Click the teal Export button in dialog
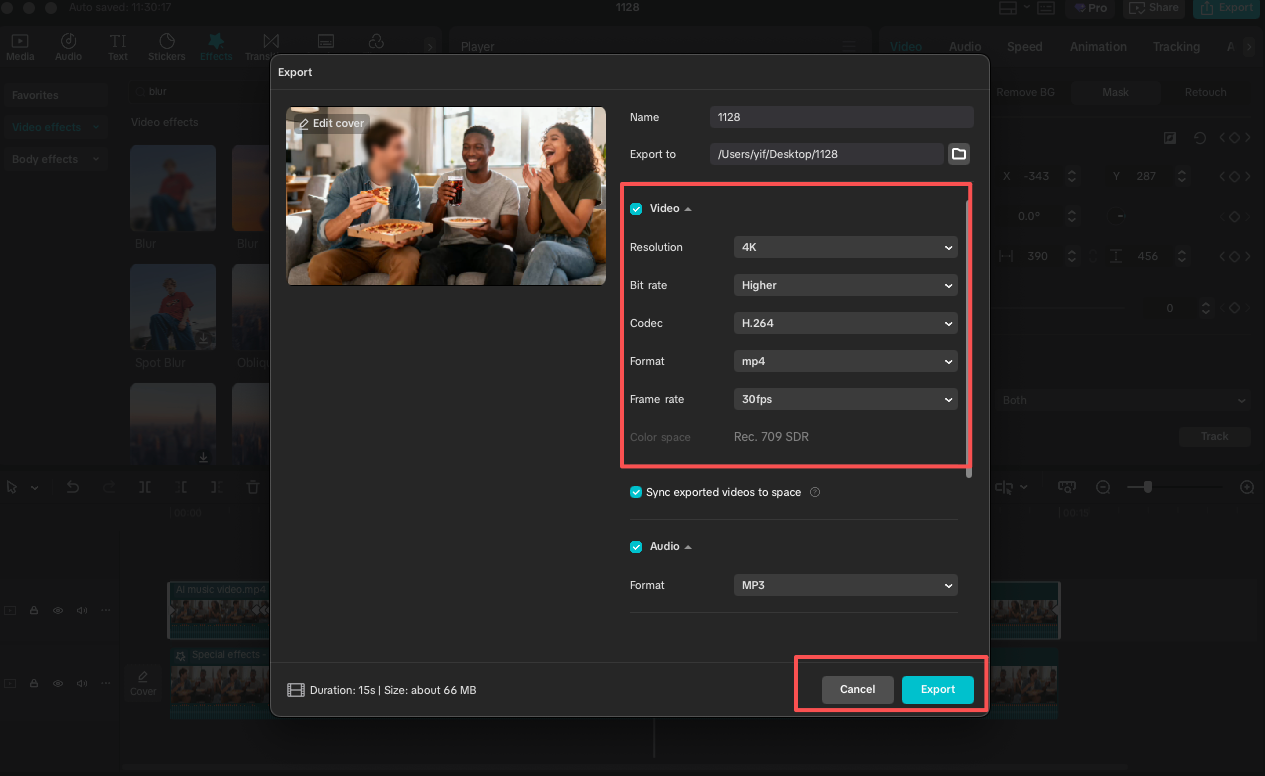Image resolution: width=1265 pixels, height=776 pixels. 938,690
